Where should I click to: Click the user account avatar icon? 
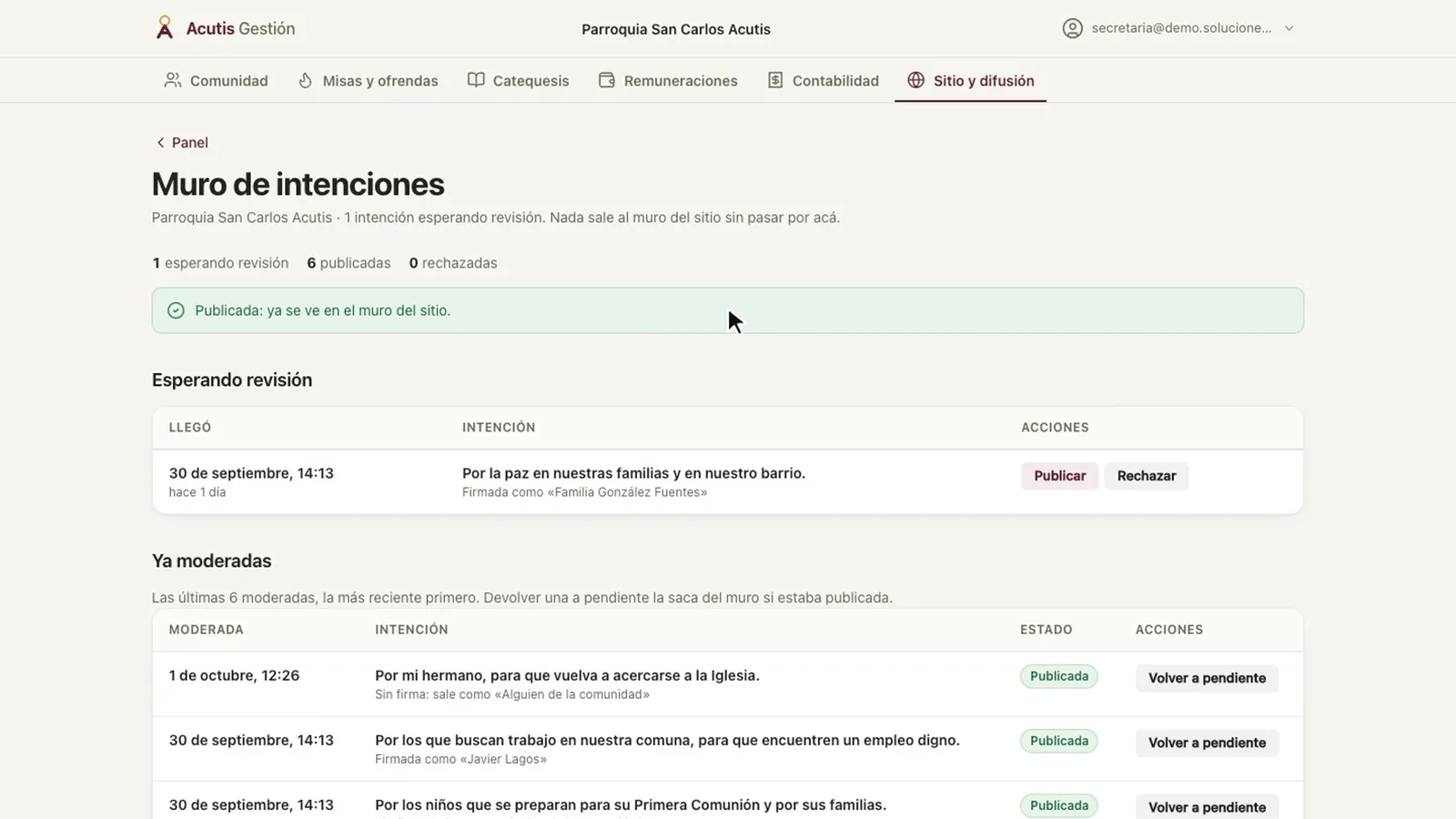[x=1072, y=28]
